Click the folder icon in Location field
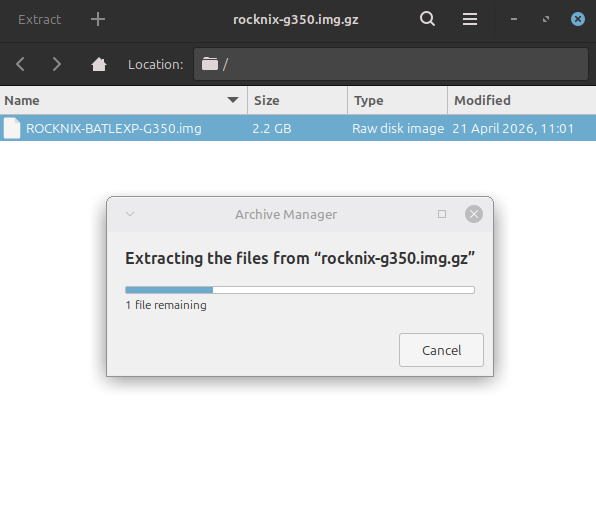Screen dimensions: 596x523 (x=210, y=64)
